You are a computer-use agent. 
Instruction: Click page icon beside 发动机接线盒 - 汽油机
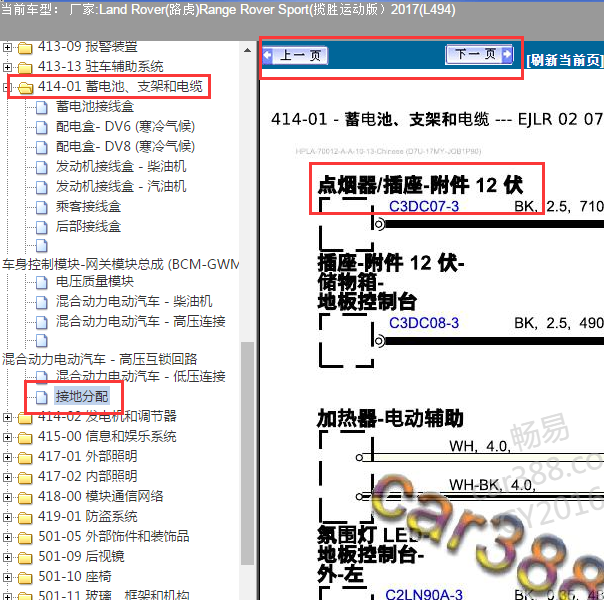pyautogui.click(x=42, y=188)
